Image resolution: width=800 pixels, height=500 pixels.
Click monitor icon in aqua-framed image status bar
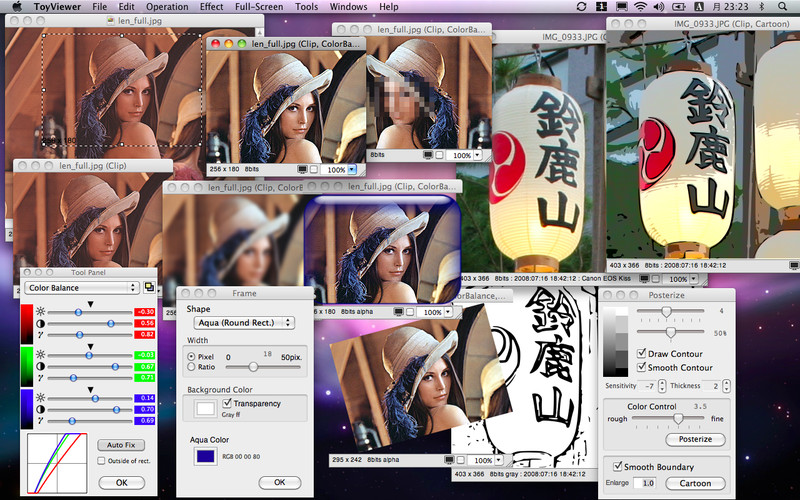pyautogui.click(x=398, y=312)
